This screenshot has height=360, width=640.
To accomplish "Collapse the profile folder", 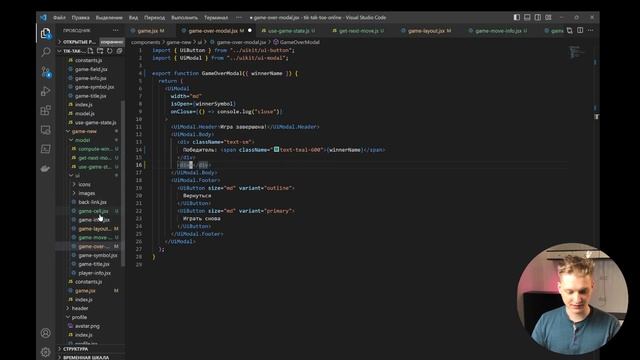I will [79, 317].
